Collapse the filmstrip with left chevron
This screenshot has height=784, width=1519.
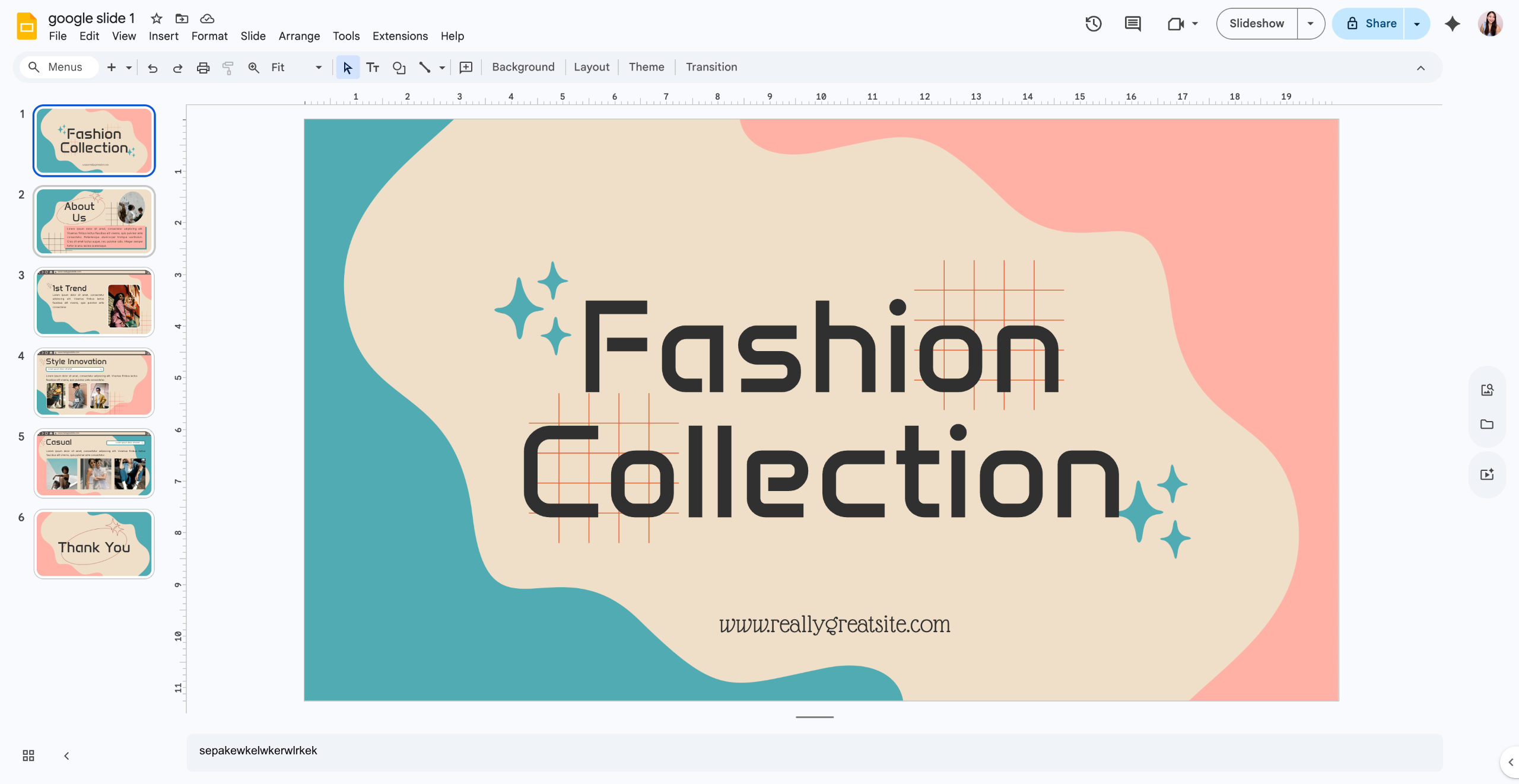[x=66, y=756]
